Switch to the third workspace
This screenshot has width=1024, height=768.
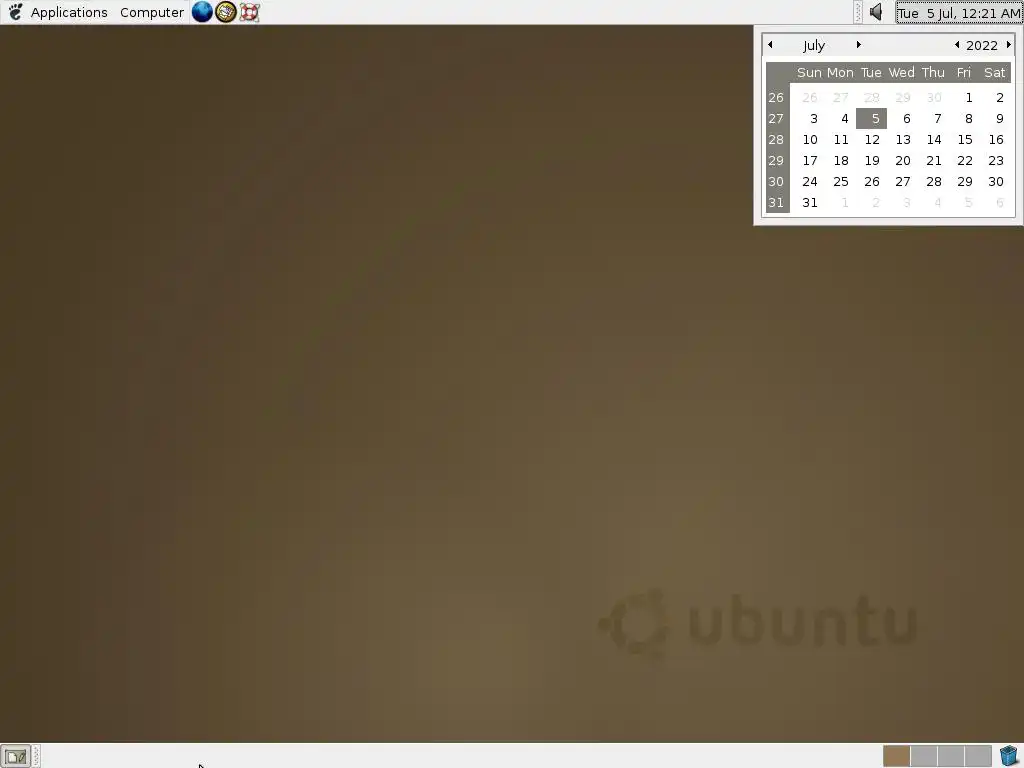951,756
